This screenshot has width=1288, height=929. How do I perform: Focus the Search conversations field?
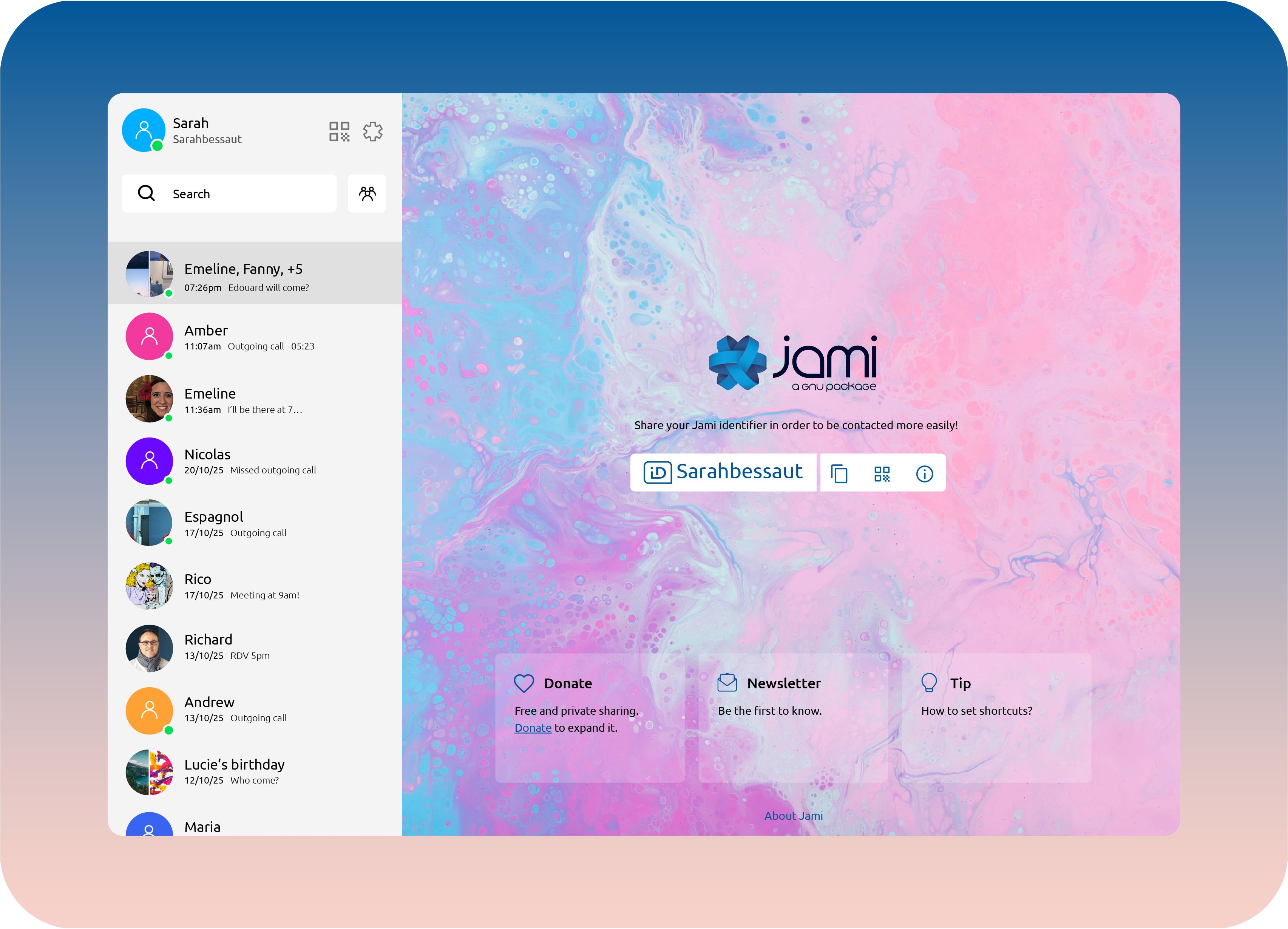tap(229, 194)
